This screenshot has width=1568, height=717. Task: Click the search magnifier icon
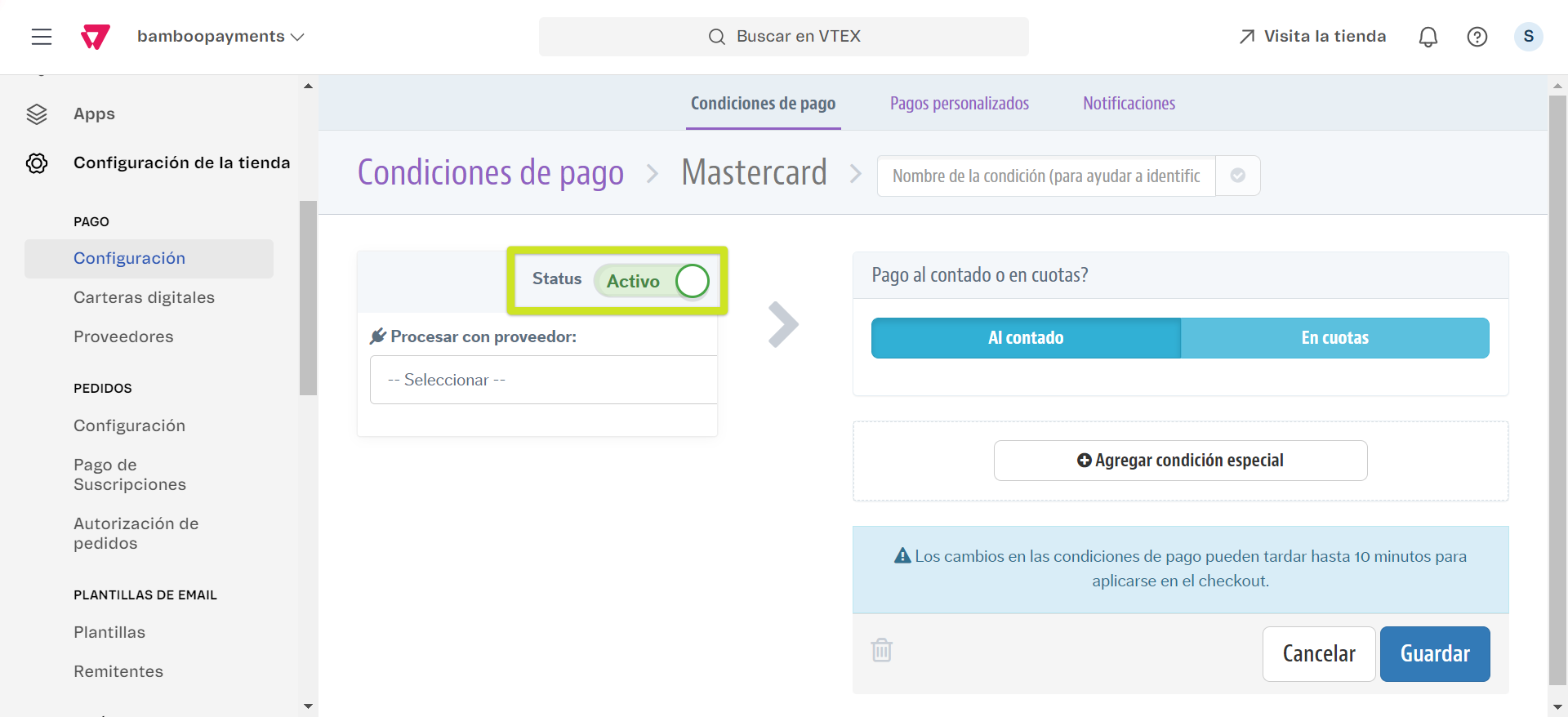pyautogui.click(x=716, y=37)
